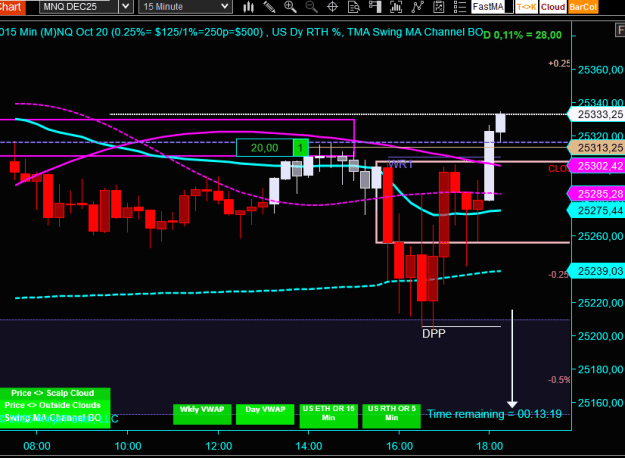Click the 25360,00 price axis label

(x=600, y=70)
